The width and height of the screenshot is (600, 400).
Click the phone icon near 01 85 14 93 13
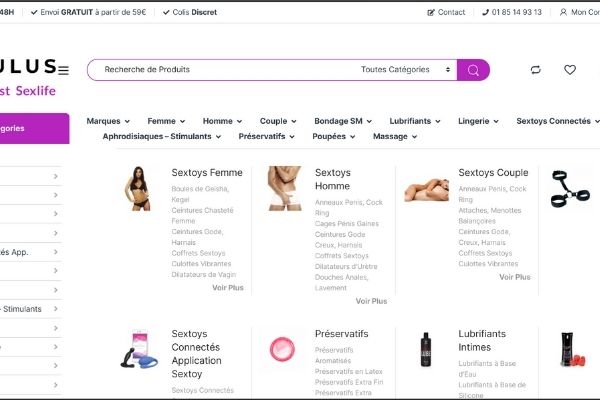(x=485, y=12)
